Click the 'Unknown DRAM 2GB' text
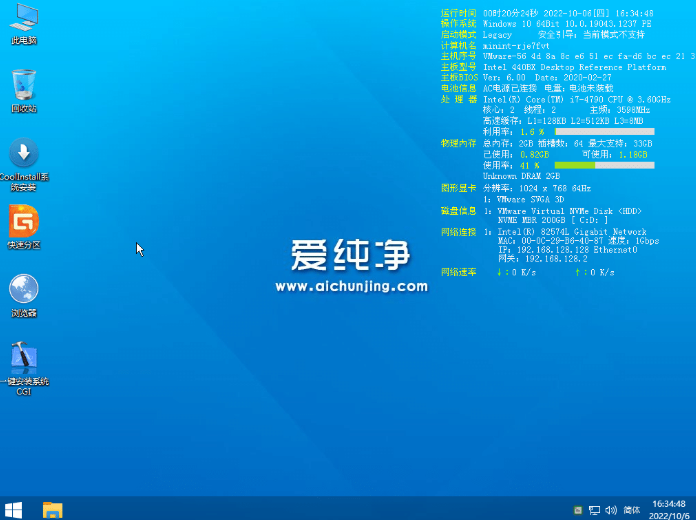Screen dimensions: 696x520 coord(522,176)
